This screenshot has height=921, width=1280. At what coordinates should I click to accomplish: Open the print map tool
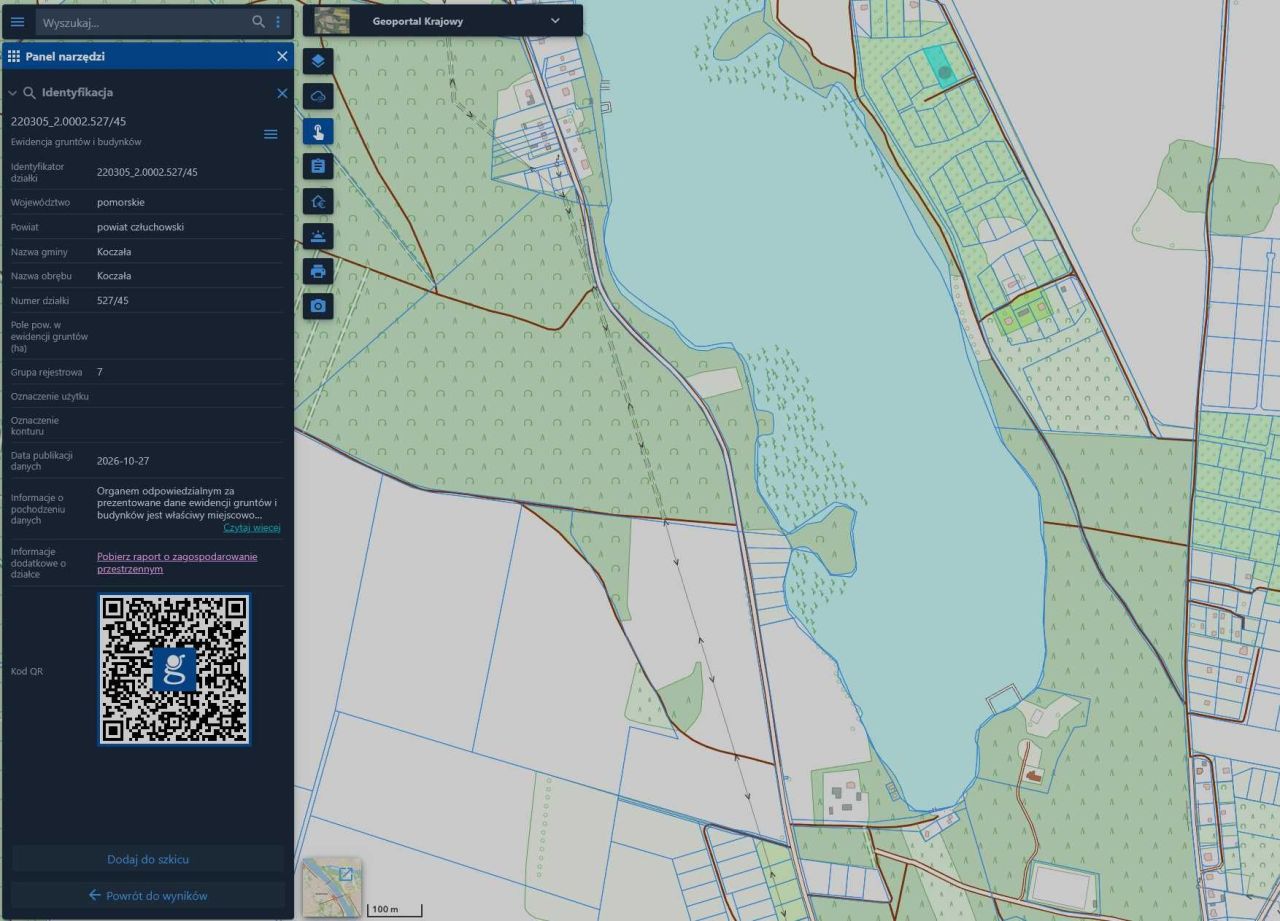pyautogui.click(x=318, y=271)
